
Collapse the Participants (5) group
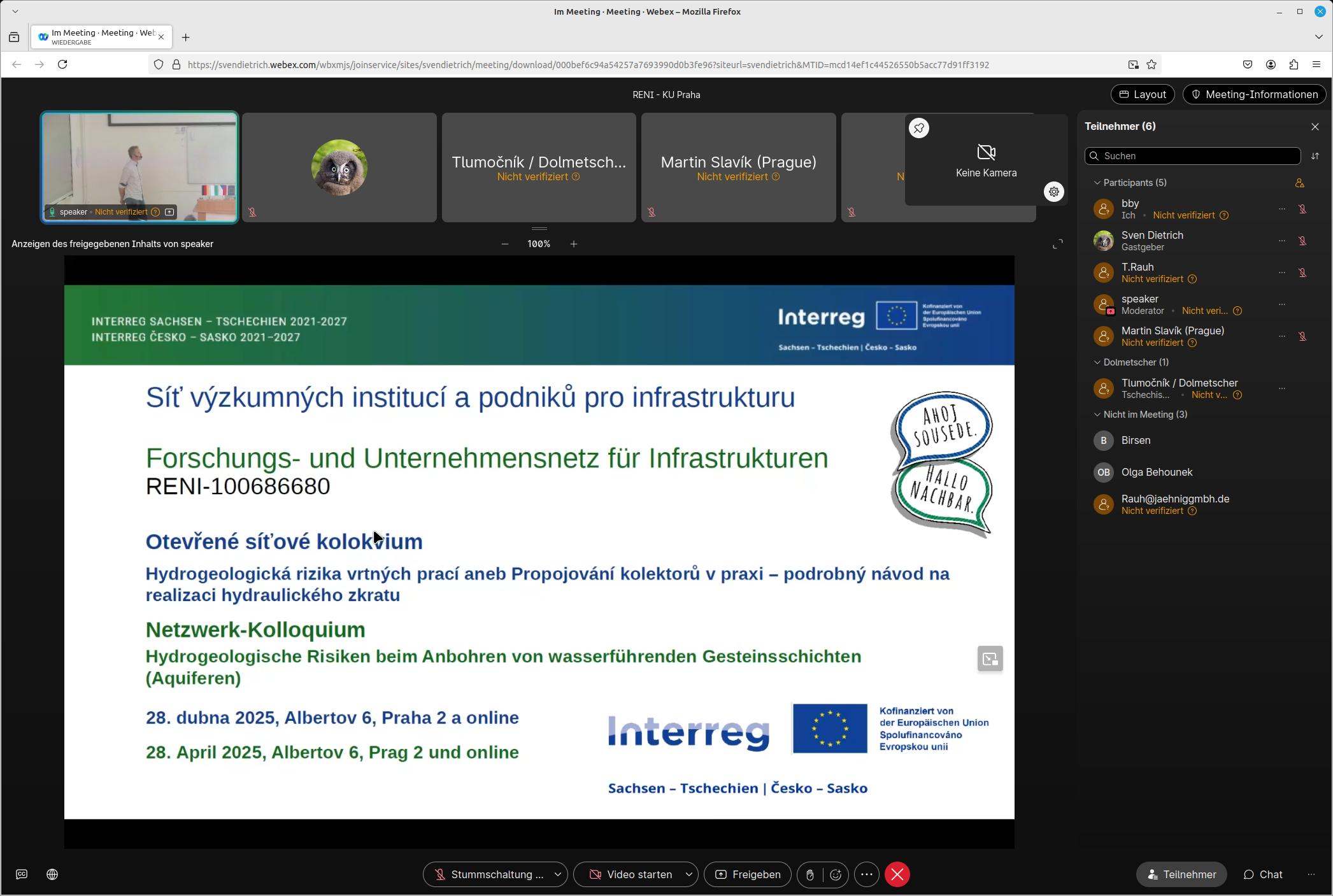(1097, 183)
